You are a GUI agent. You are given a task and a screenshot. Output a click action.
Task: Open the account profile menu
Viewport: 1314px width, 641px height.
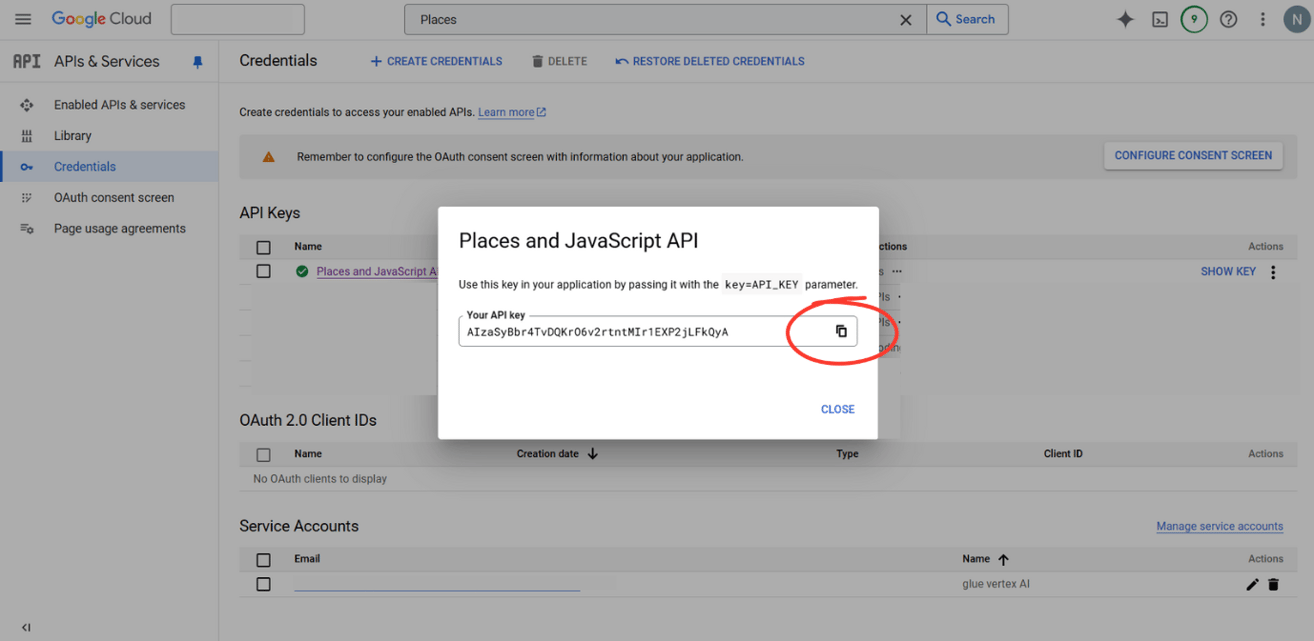[x=1296, y=18]
